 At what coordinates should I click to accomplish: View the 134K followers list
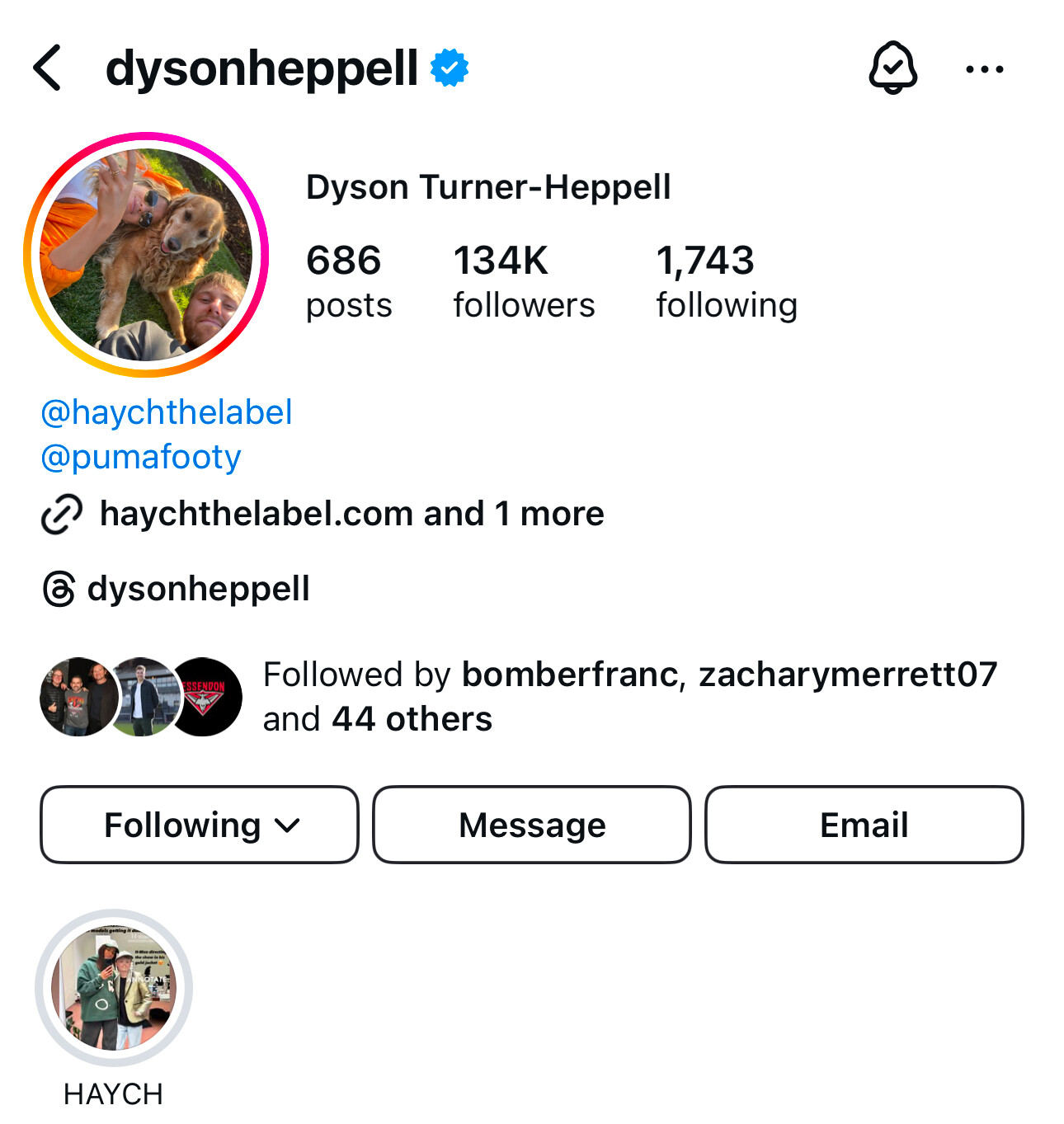pos(524,282)
